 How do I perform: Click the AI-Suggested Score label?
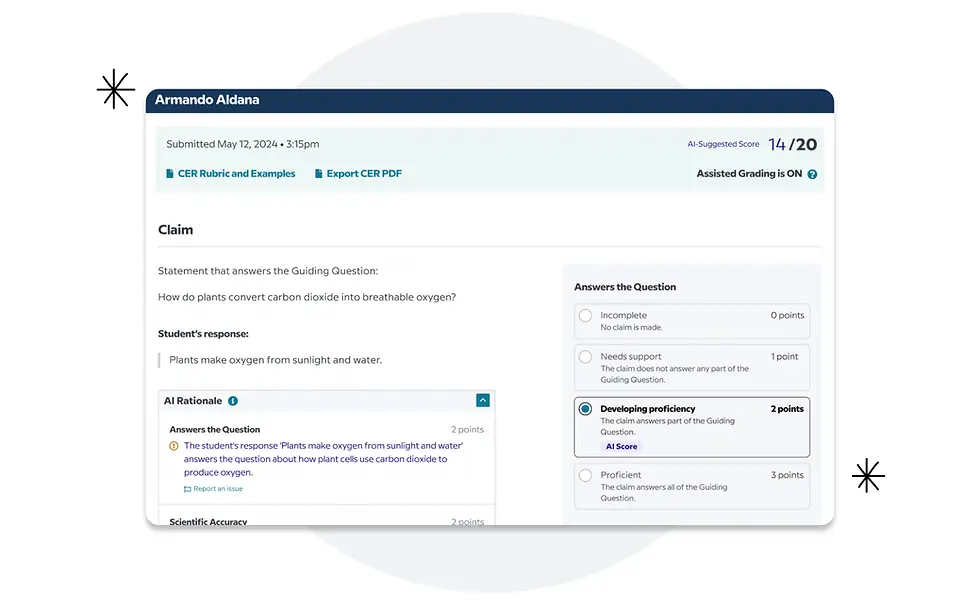pyautogui.click(x=723, y=144)
